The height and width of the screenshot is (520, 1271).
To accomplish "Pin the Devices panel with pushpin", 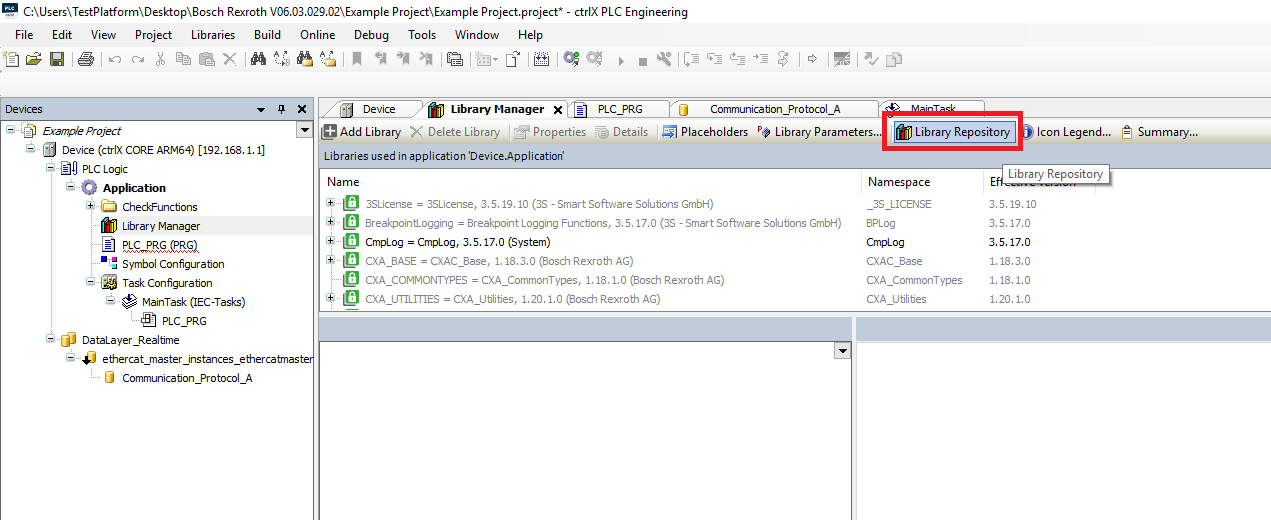I will [x=281, y=109].
